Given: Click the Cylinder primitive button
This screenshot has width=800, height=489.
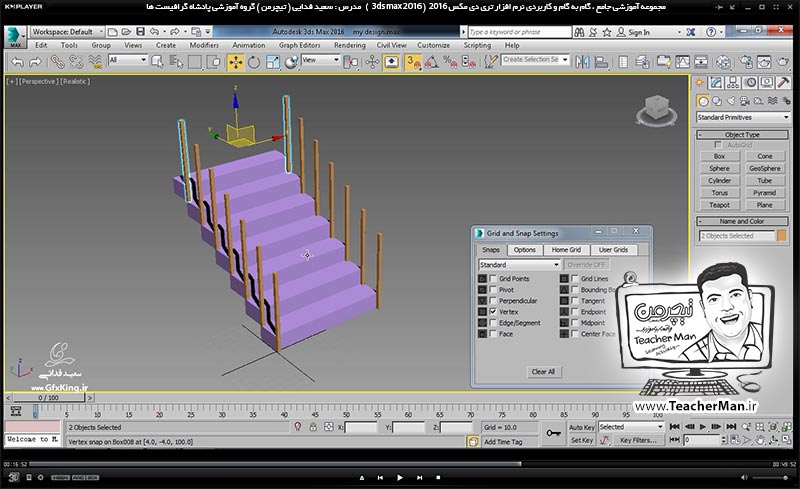Looking at the screenshot, I should point(719,181).
